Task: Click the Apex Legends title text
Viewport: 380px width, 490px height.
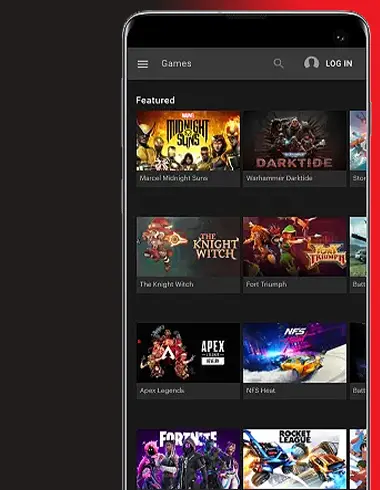Action: coord(162,390)
